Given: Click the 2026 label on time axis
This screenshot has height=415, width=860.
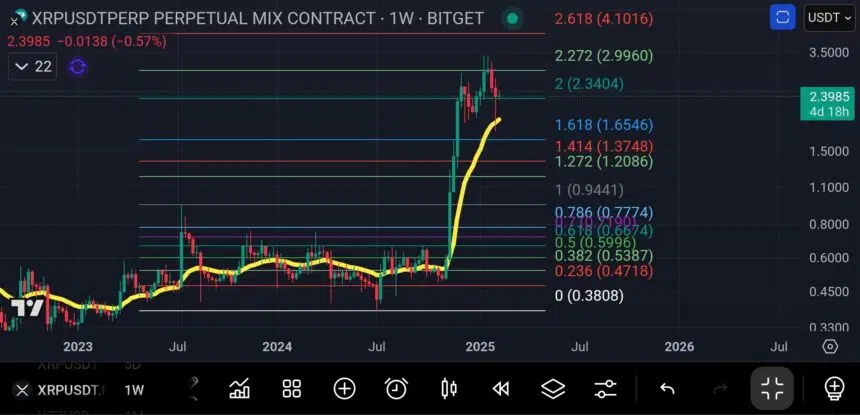Looking at the screenshot, I should [x=678, y=346].
